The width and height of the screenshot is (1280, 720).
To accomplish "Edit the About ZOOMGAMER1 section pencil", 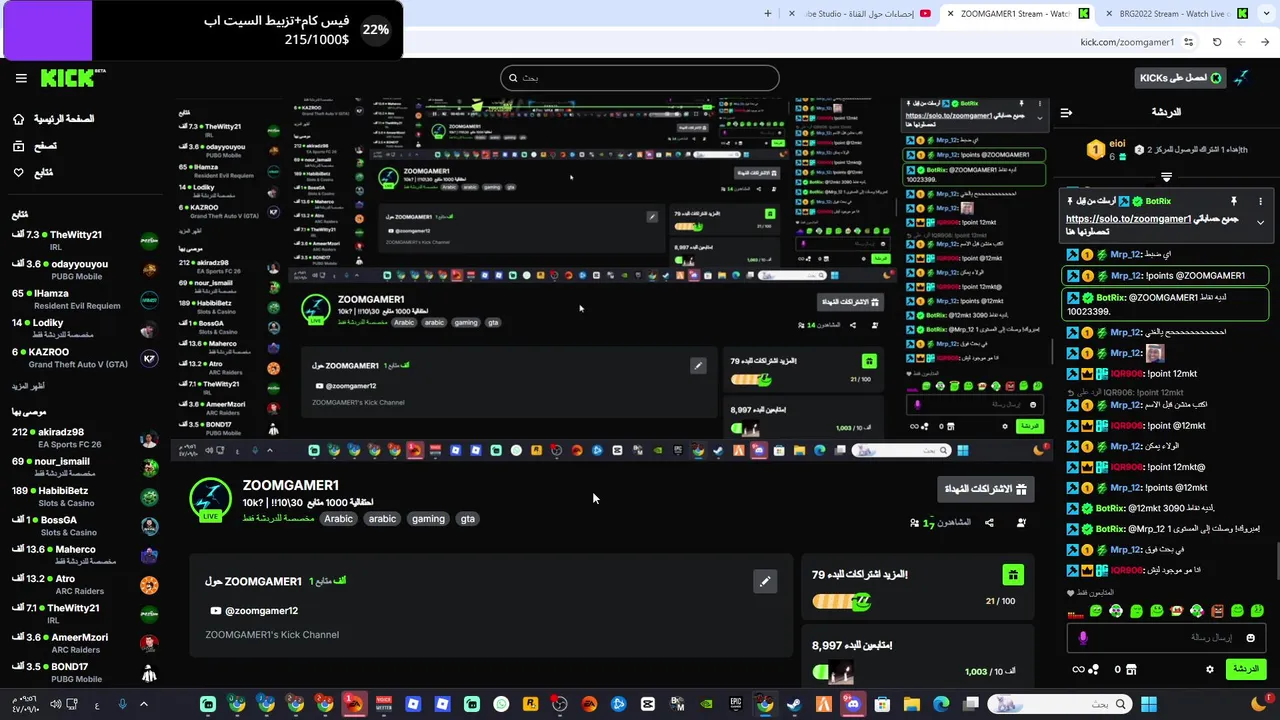I will [x=765, y=581].
